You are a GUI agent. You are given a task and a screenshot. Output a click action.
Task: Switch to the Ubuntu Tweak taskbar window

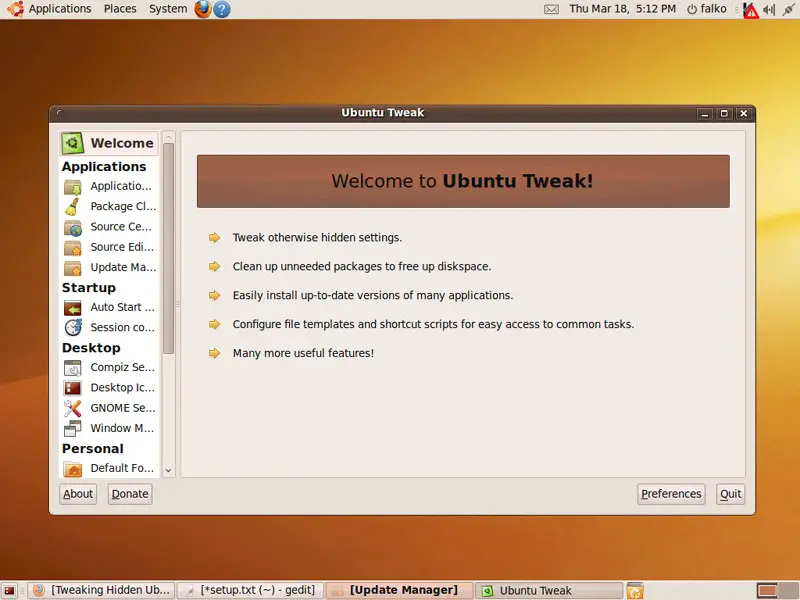pos(549,590)
